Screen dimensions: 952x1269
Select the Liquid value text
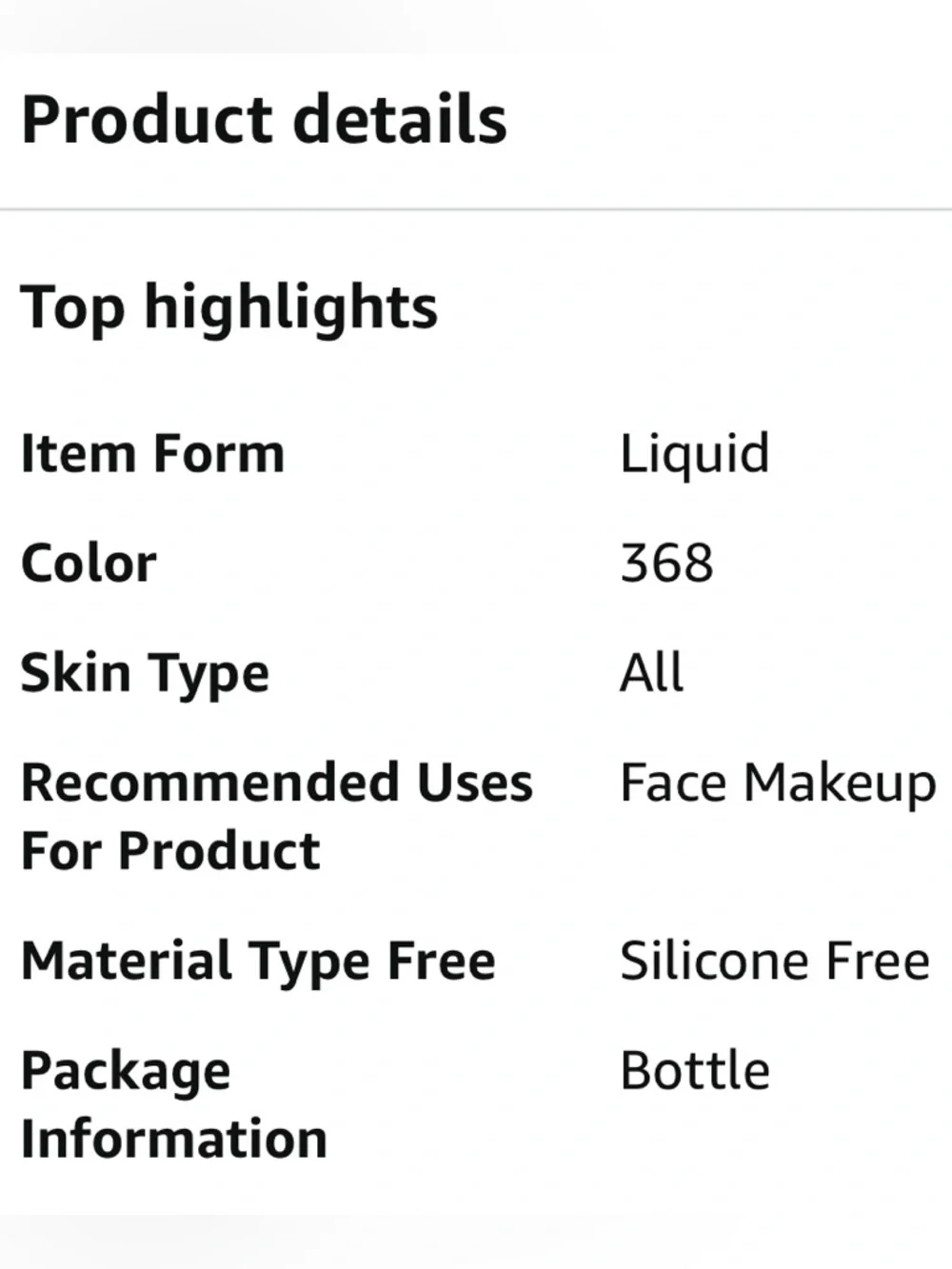click(x=694, y=455)
